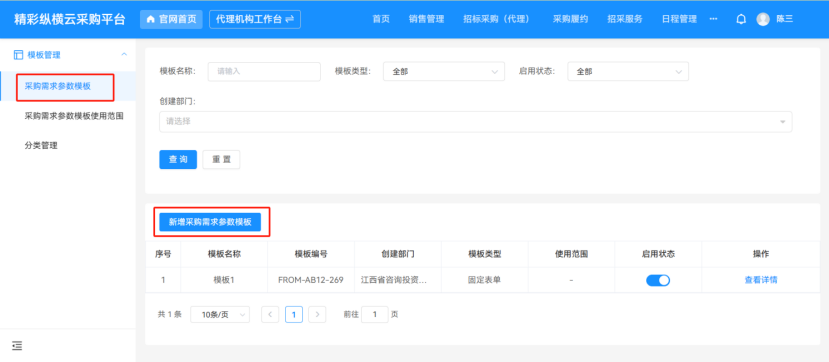Click the 代理机构工作台 switch button
Screen dimensions: 829x362
pyautogui.click(x=255, y=19)
